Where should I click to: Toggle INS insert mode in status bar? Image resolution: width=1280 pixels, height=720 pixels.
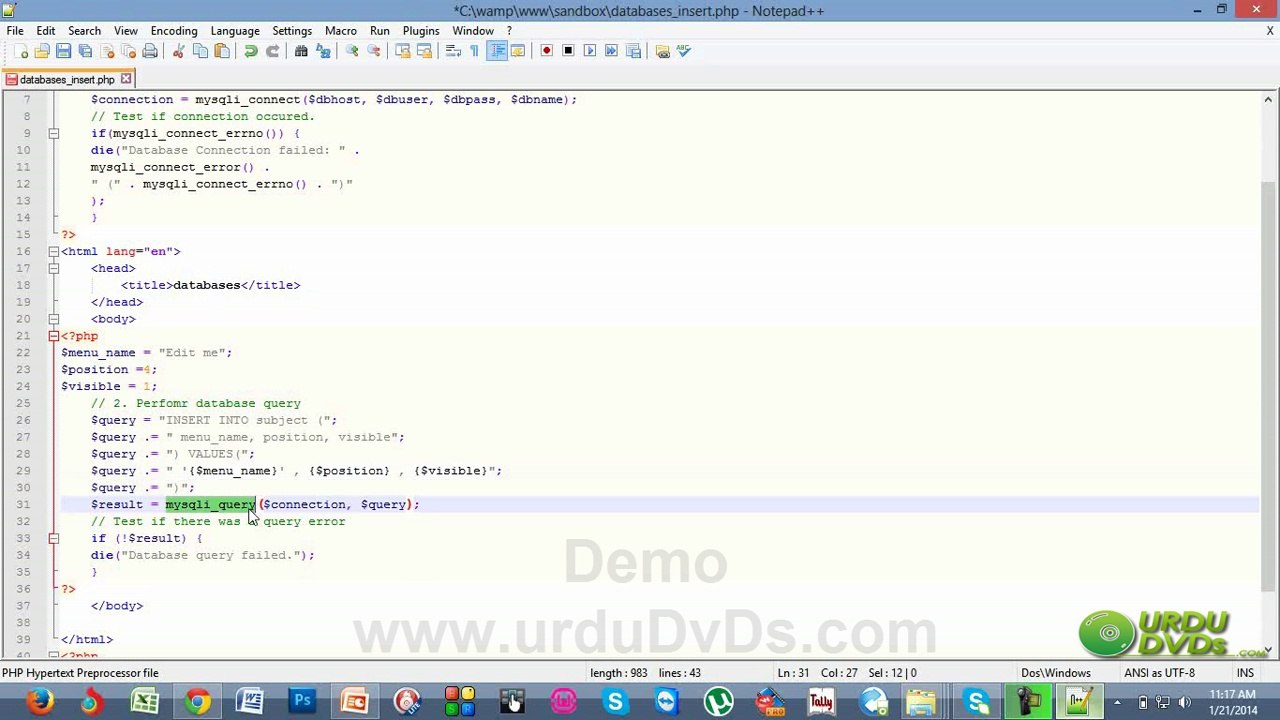pos(1245,673)
